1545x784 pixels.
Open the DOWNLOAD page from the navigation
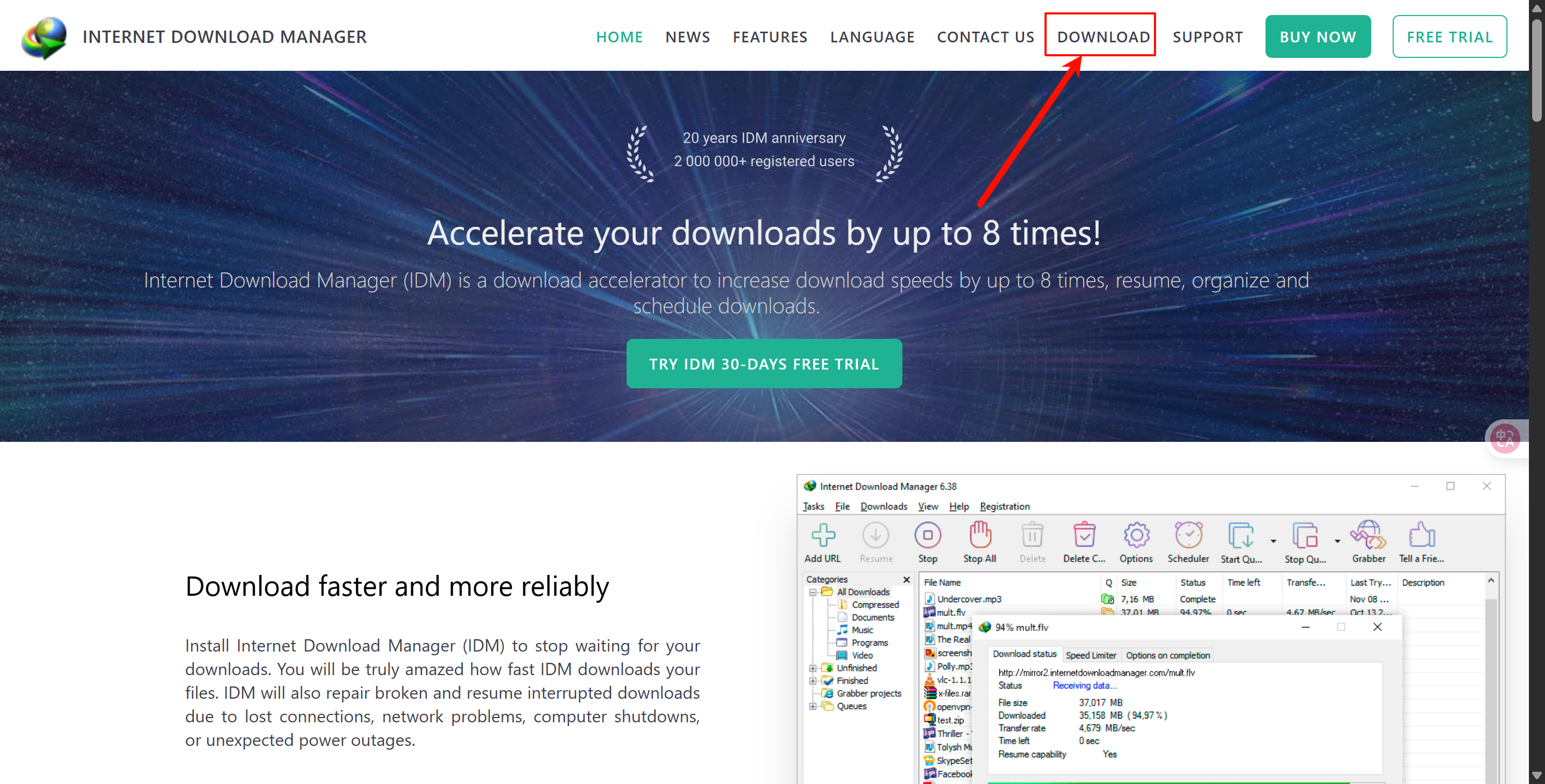(1101, 36)
